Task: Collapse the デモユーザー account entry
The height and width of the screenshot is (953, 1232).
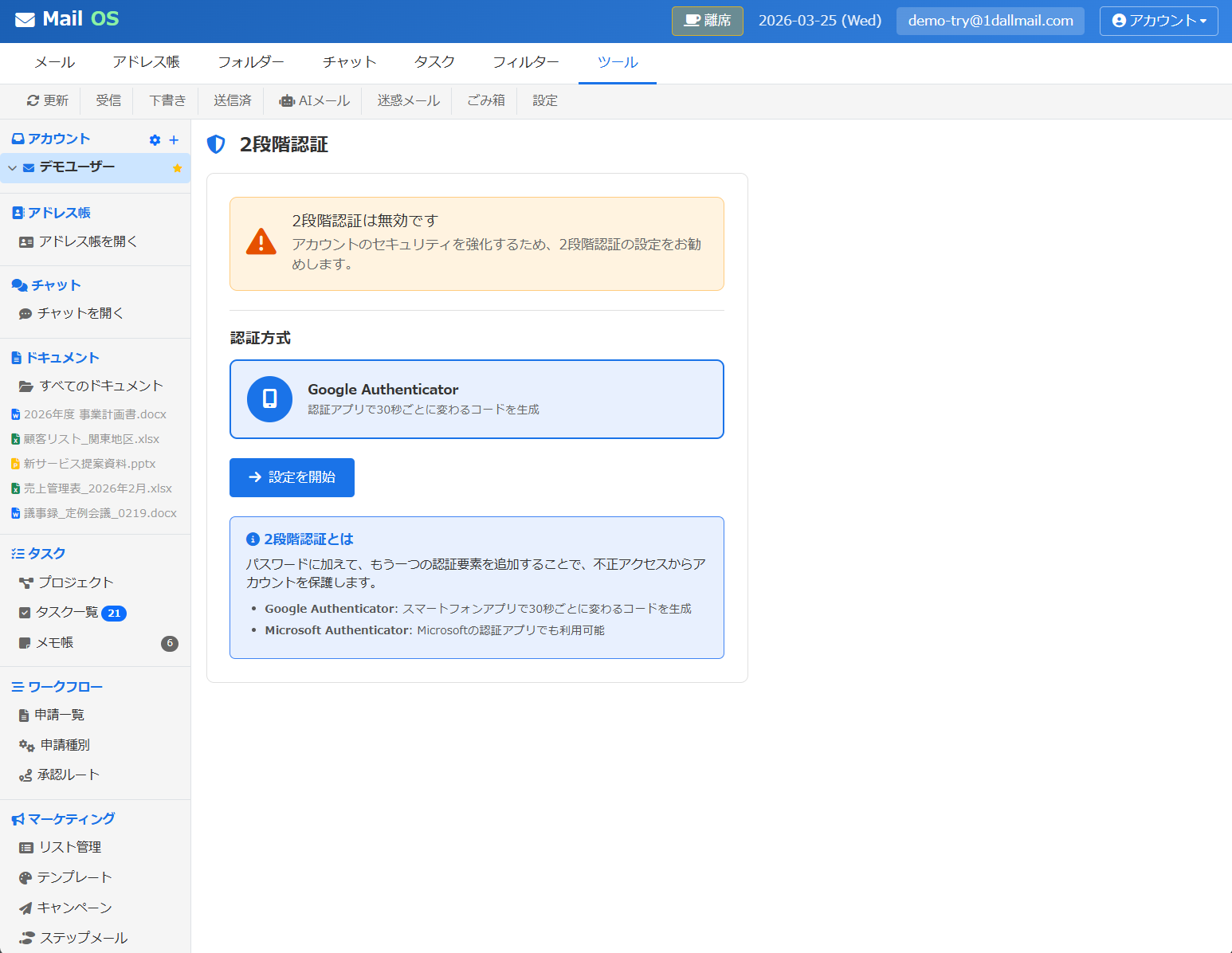Action: (12, 168)
